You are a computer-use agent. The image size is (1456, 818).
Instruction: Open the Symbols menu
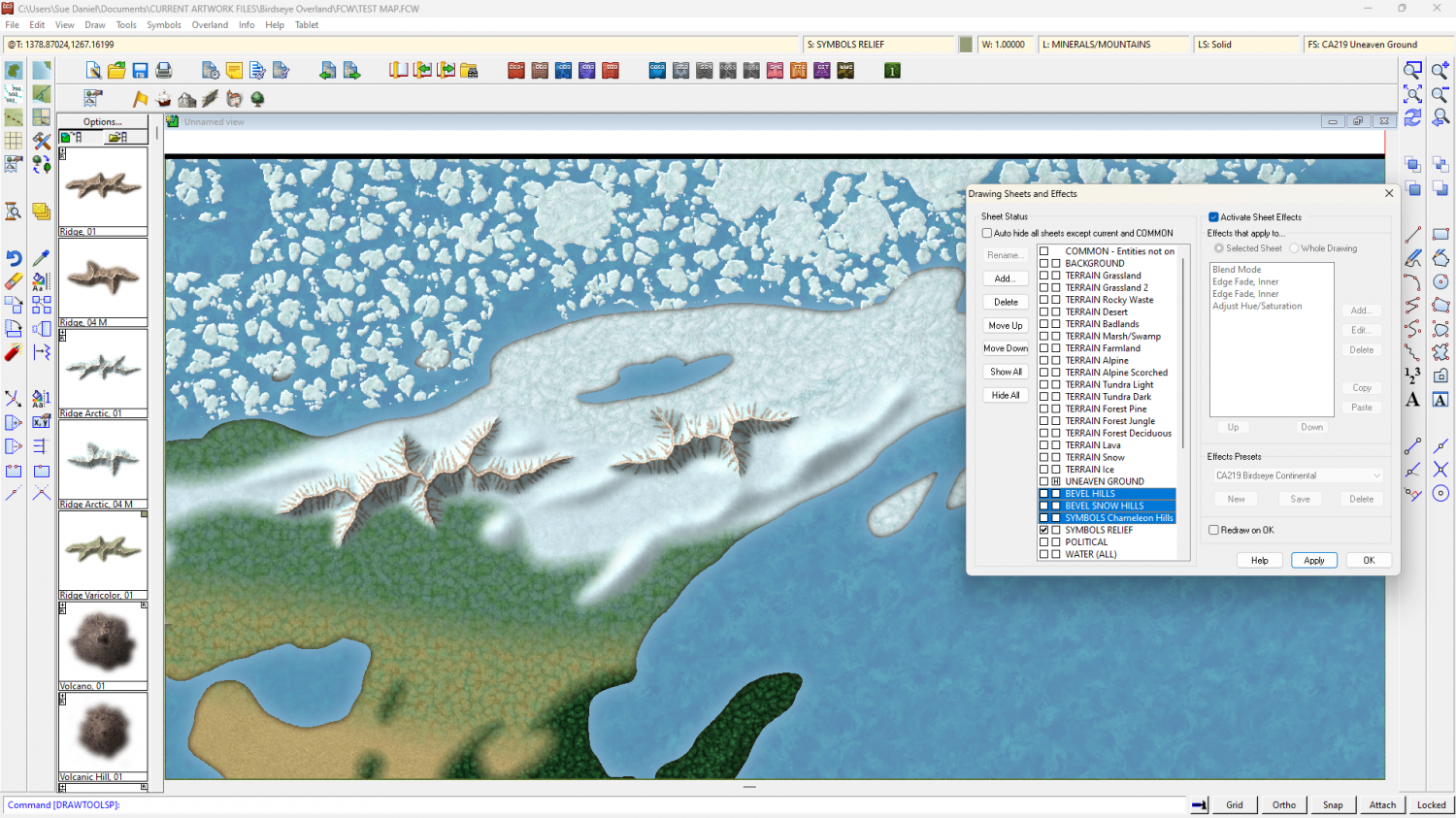click(x=164, y=25)
